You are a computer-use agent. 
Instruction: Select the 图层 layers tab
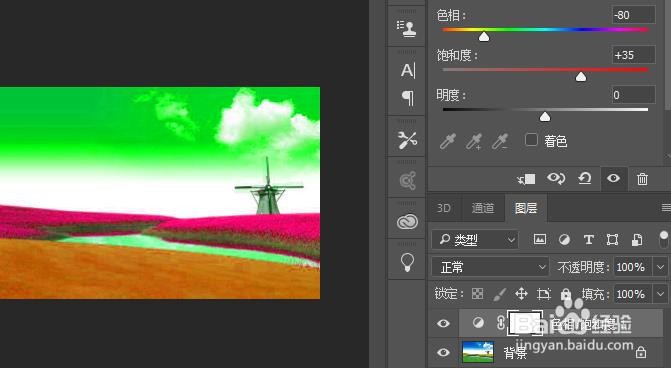[x=526, y=208]
